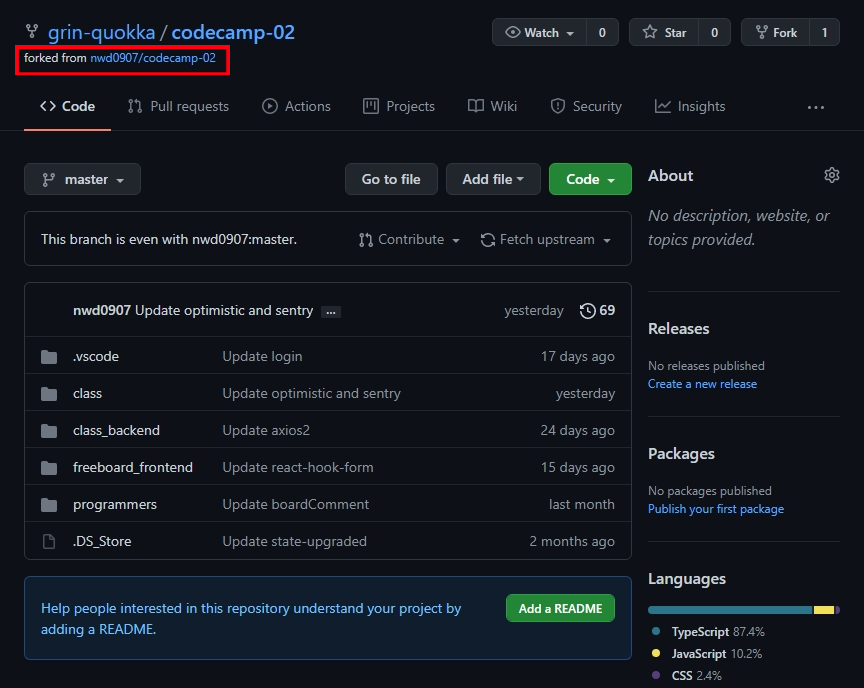The height and width of the screenshot is (688, 864).
Task: Open the programmers folder
Action: coord(115,504)
